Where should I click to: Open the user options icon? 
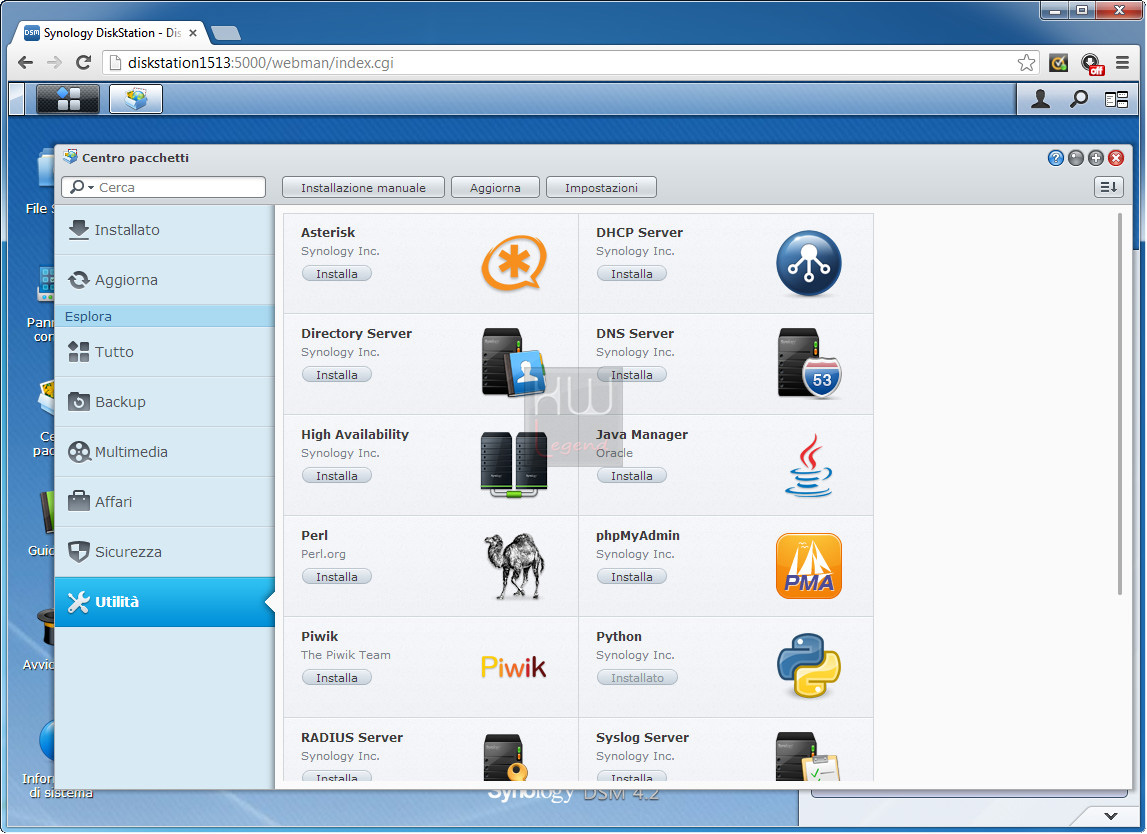pos(1040,99)
